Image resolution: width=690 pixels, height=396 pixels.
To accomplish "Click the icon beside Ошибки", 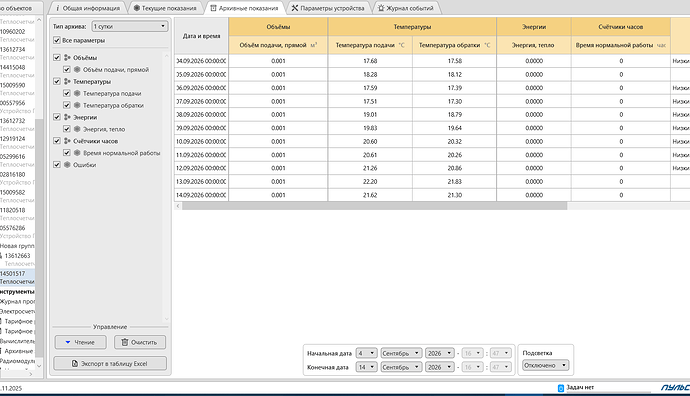I will coord(67,165).
